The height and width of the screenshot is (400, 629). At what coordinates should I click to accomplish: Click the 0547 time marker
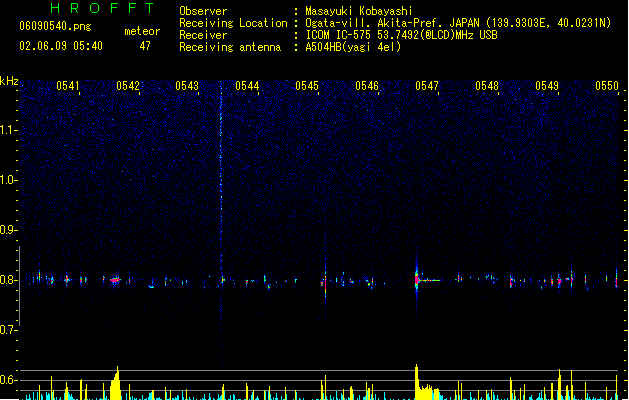tap(427, 86)
